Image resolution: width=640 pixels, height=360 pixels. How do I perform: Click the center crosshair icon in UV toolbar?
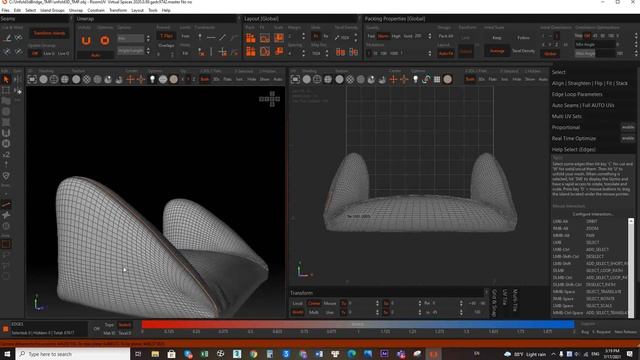click(x=393, y=79)
